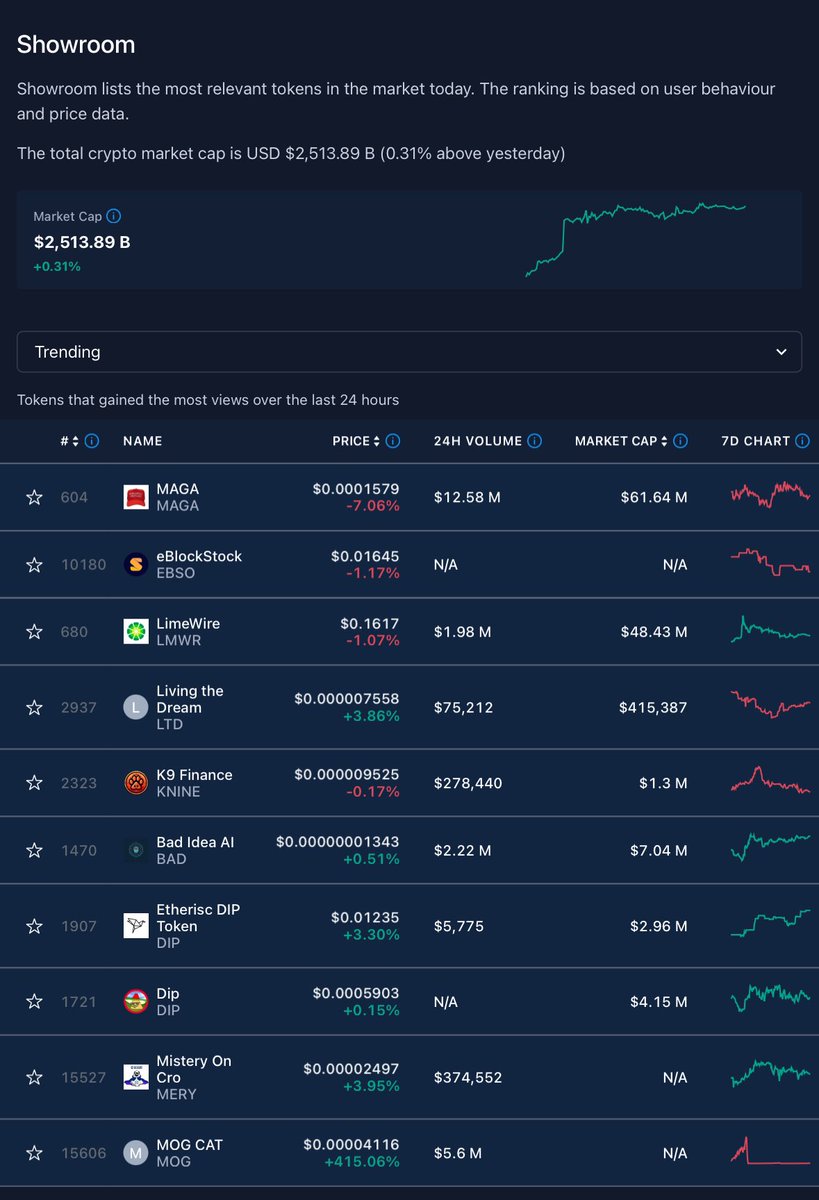Toggle favorite star for Bad Idea AI
This screenshot has width=819, height=1200.
pos(34,850)
